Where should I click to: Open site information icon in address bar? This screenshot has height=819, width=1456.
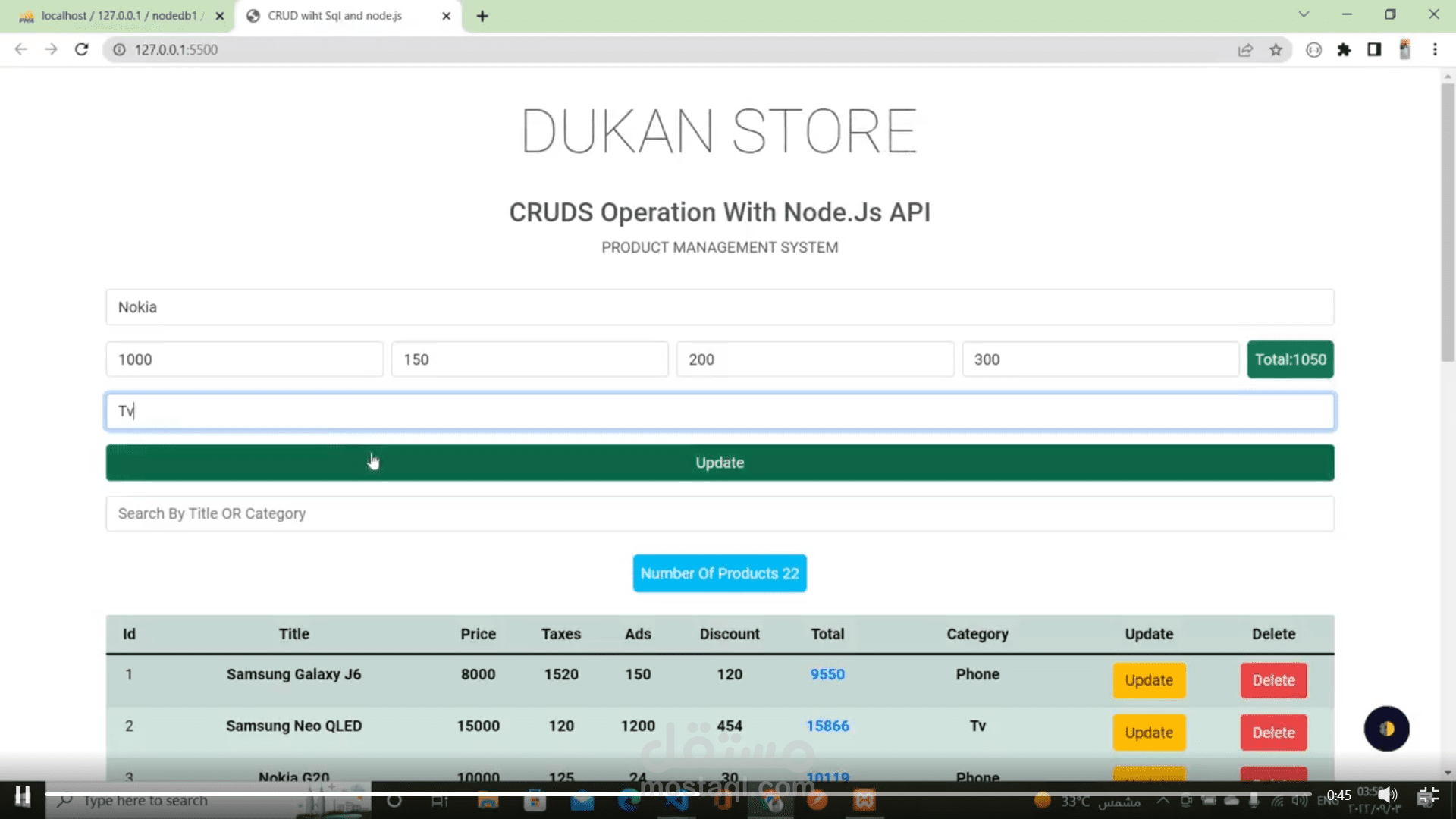(119, 49)
